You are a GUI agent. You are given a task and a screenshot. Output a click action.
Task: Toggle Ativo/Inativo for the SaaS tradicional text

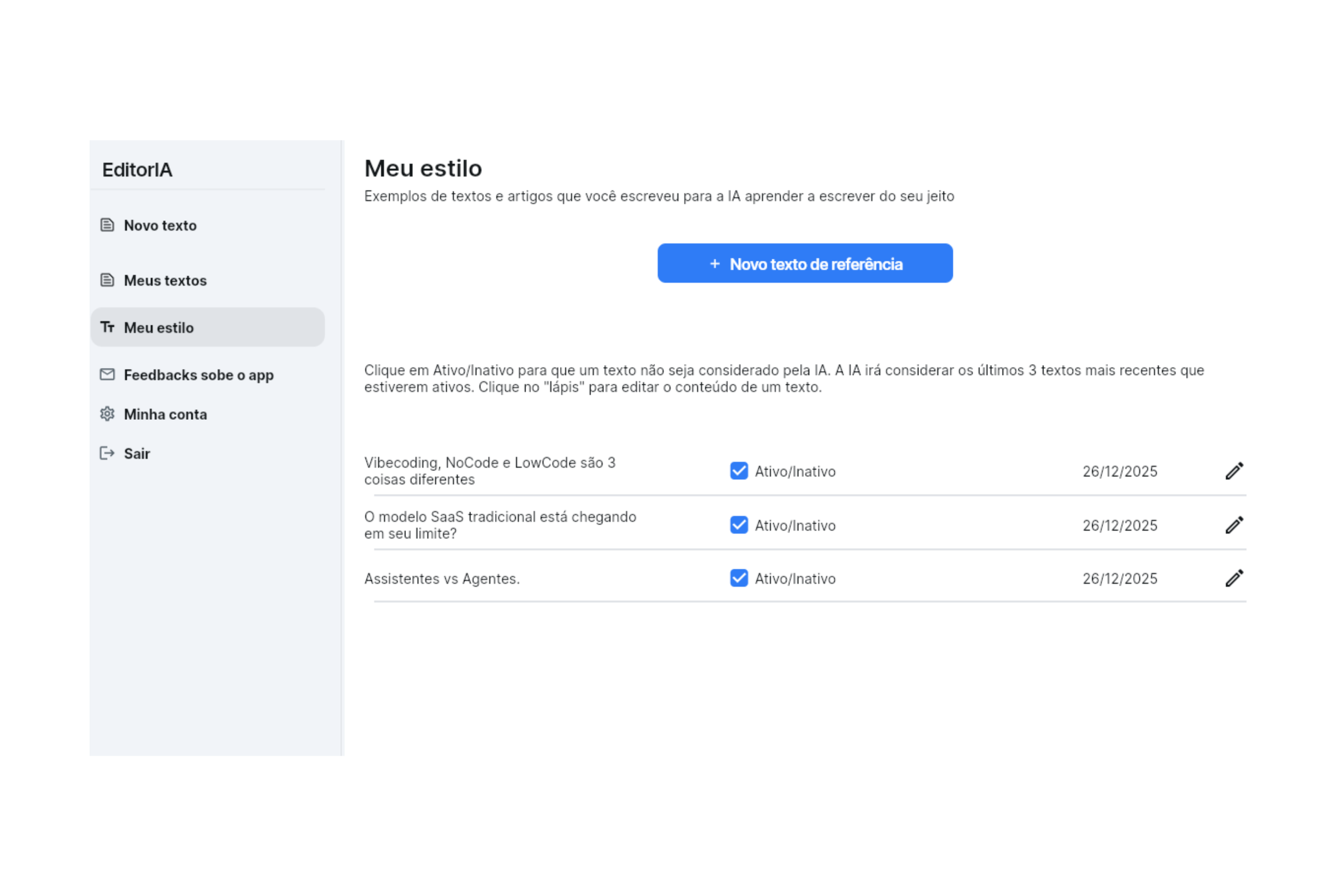click(x=739, y=525)
